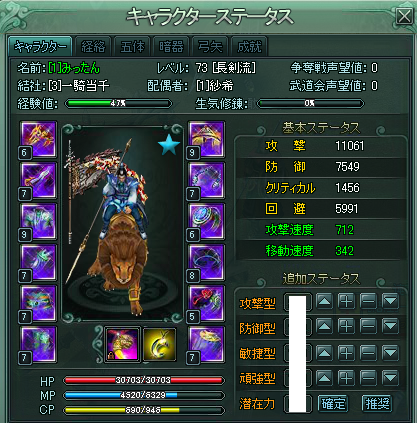Open the locked mount item slot
This screenshot has width=417, height=424.
click(122, 344)
